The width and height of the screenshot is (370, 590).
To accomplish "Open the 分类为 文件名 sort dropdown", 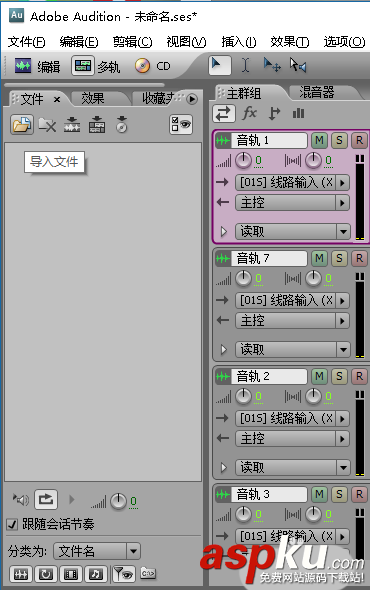I will (x=97, y=551).
